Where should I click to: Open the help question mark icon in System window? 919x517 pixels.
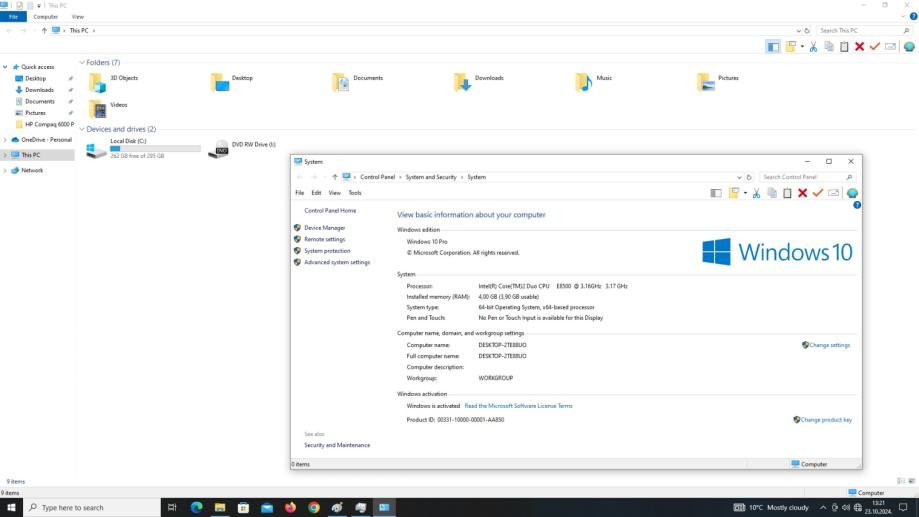[x=856, y=205]
